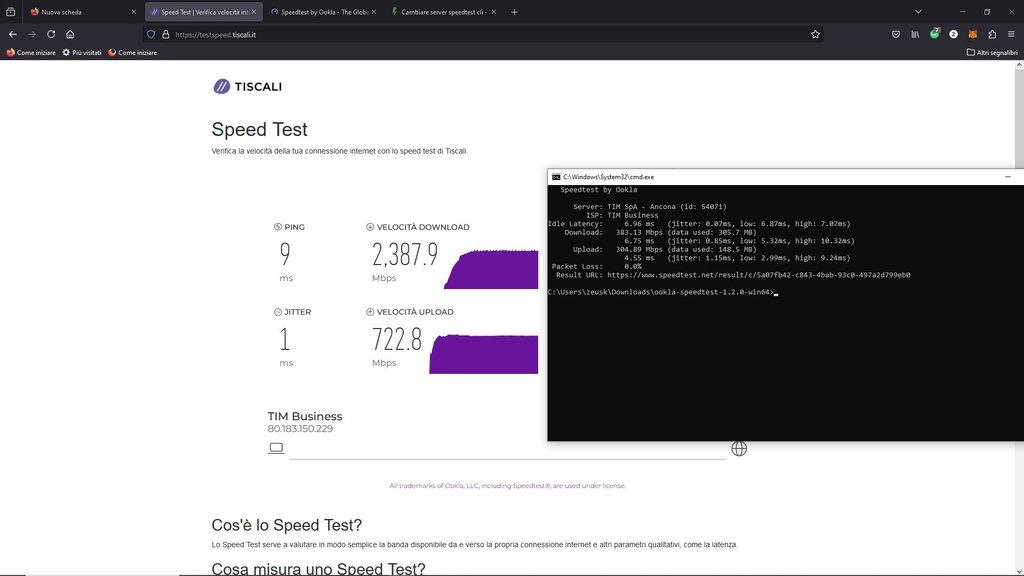Click the Tiscali logo
1024x576 pixels.
tap(247, 87)
